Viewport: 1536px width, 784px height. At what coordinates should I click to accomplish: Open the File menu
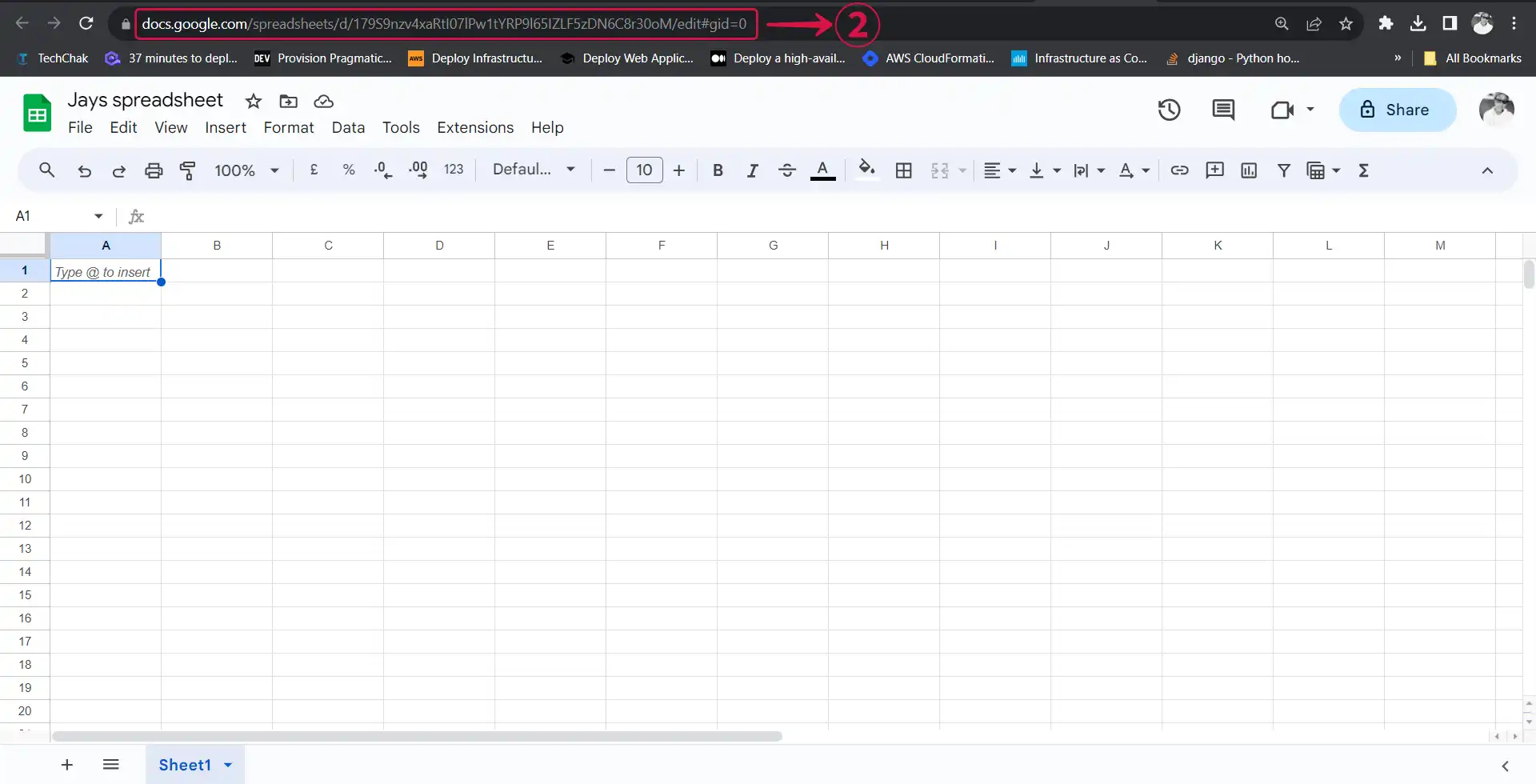80,127
